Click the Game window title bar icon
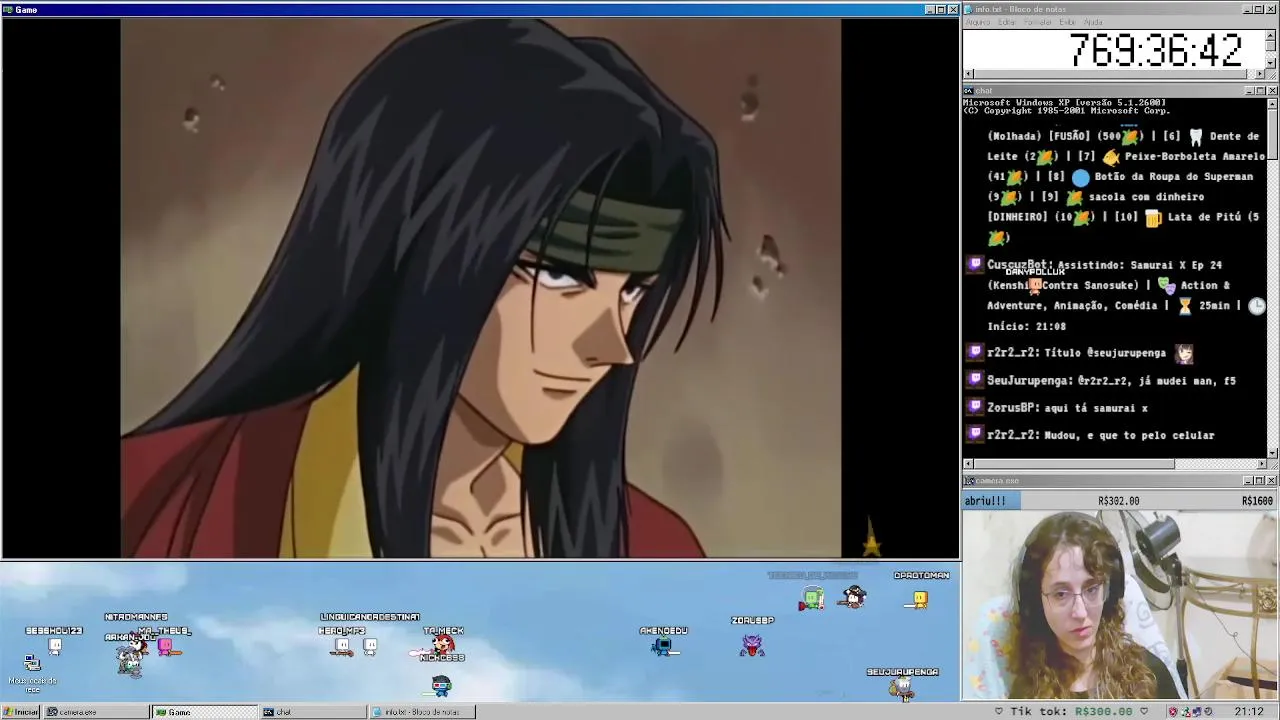 [8, 9]
